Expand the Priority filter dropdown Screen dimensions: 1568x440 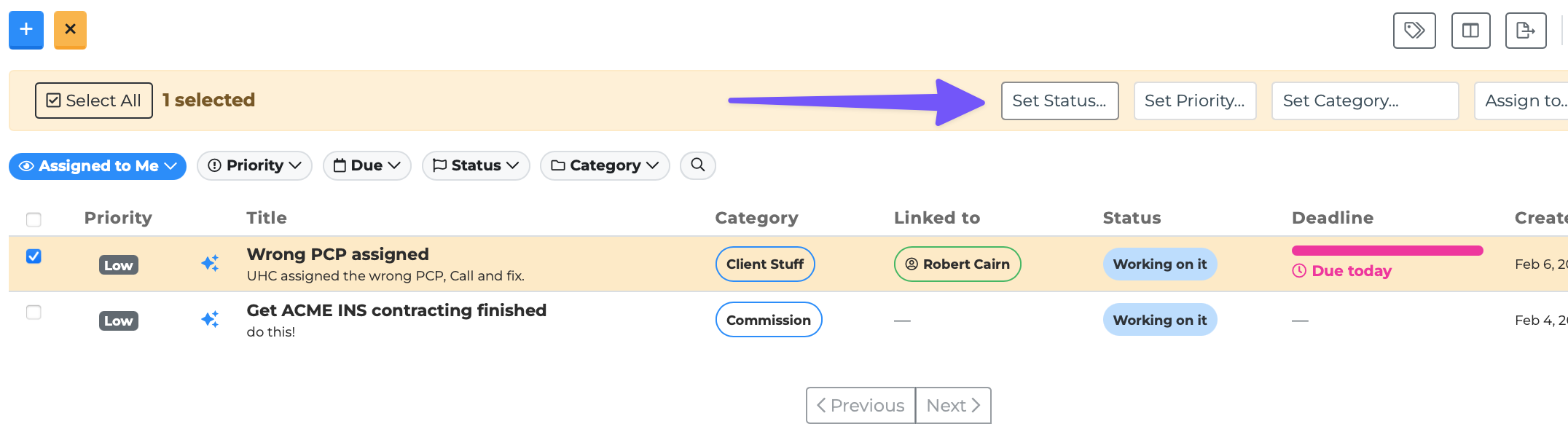coord(254,166)
